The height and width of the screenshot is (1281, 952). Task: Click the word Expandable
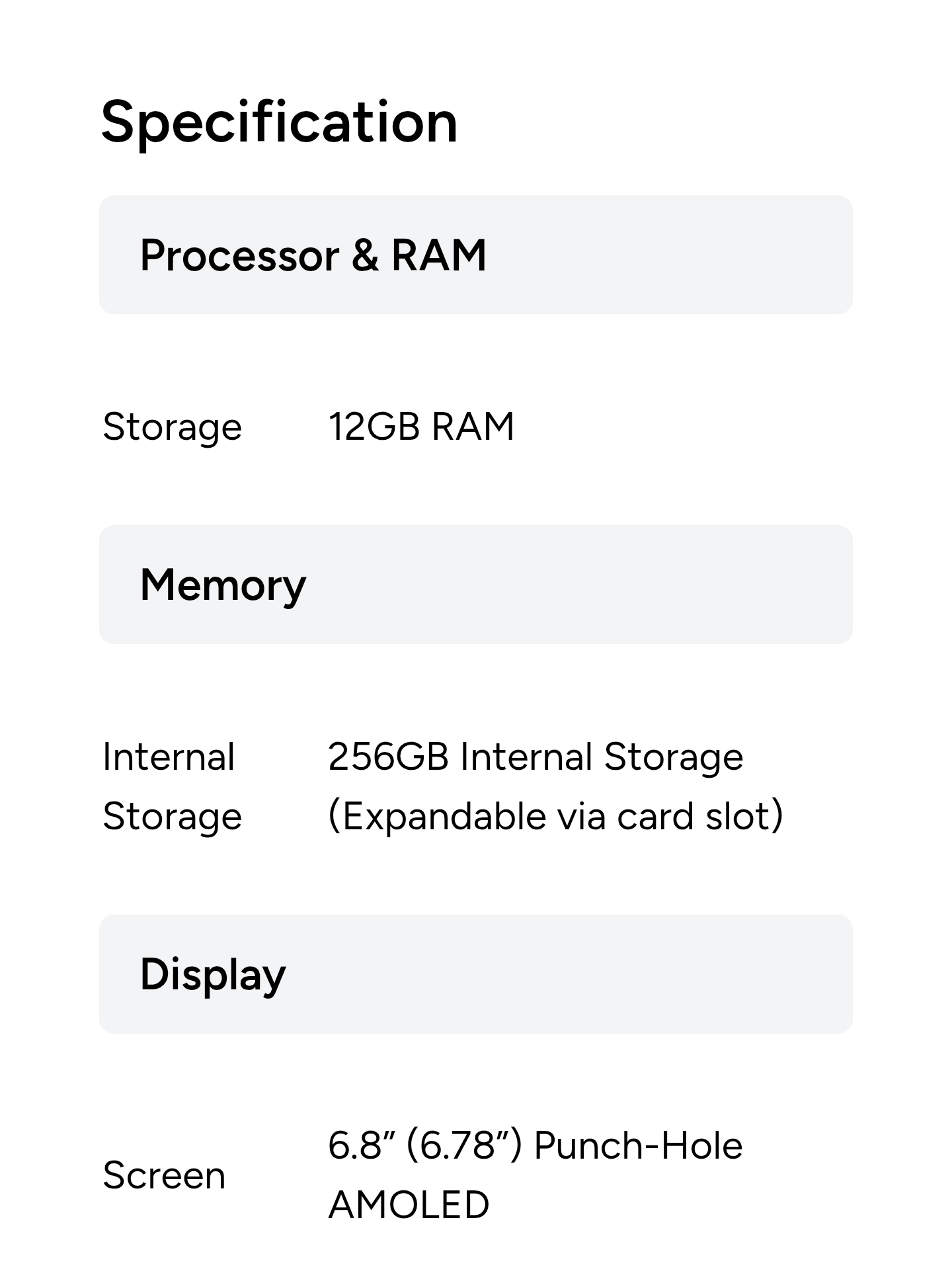[444, 816]
